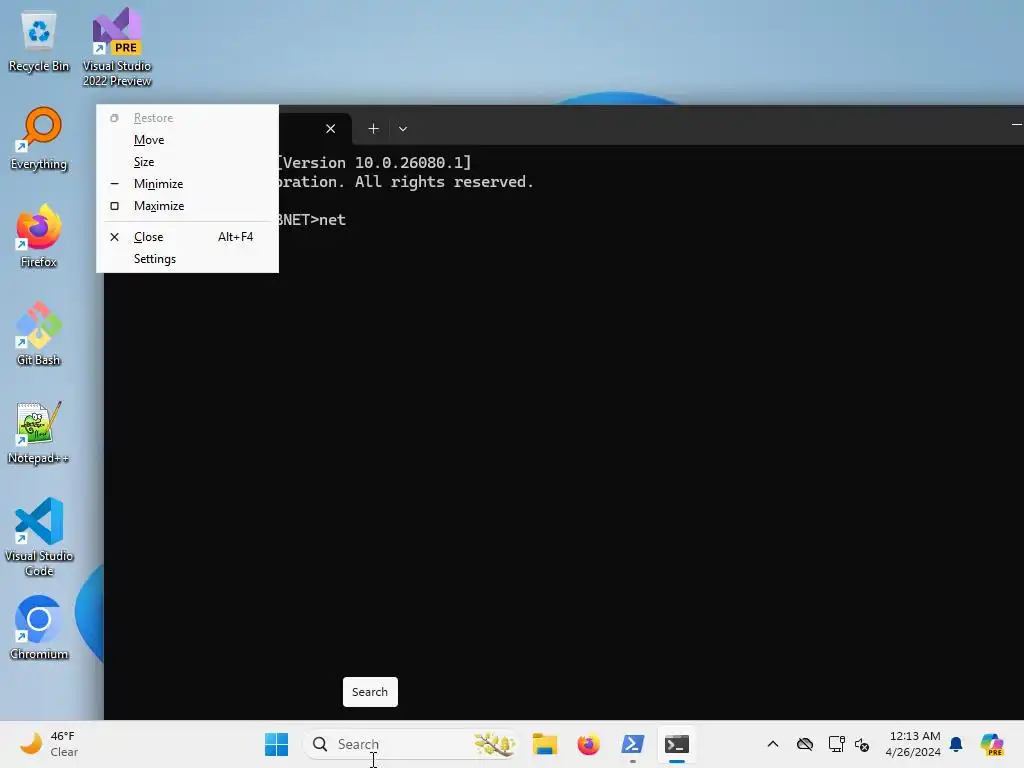Open the notification bell icon
The width and height of the screenshot is (1024, 768).
(956, 744)
